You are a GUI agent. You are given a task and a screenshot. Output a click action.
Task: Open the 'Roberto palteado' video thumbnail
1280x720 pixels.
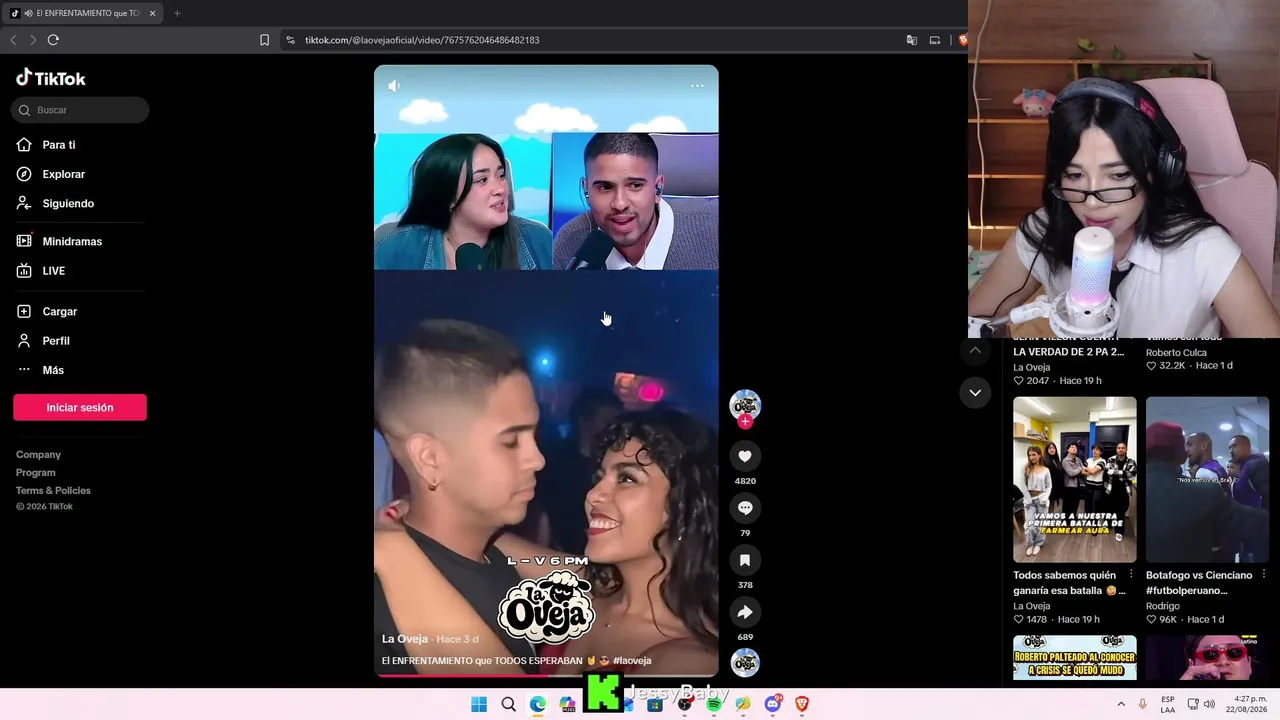tap(1075, 658)
